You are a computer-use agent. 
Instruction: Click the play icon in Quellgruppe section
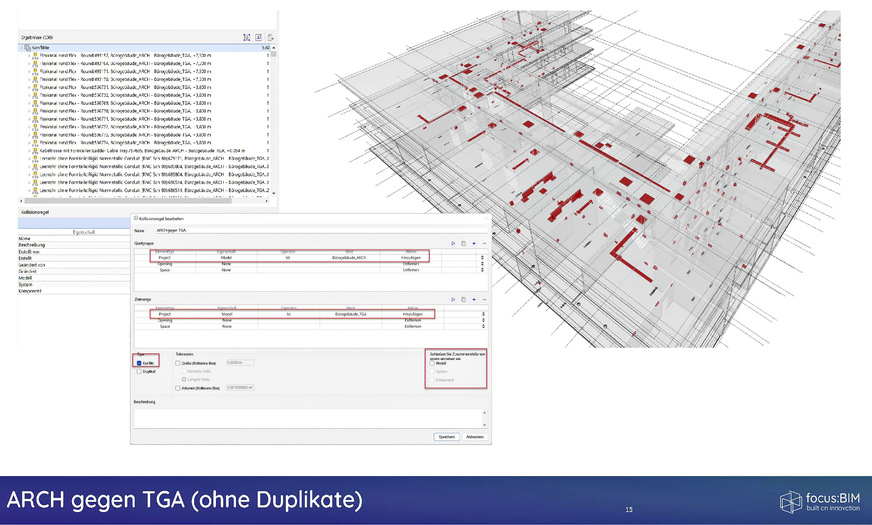(x=452, y=243)
